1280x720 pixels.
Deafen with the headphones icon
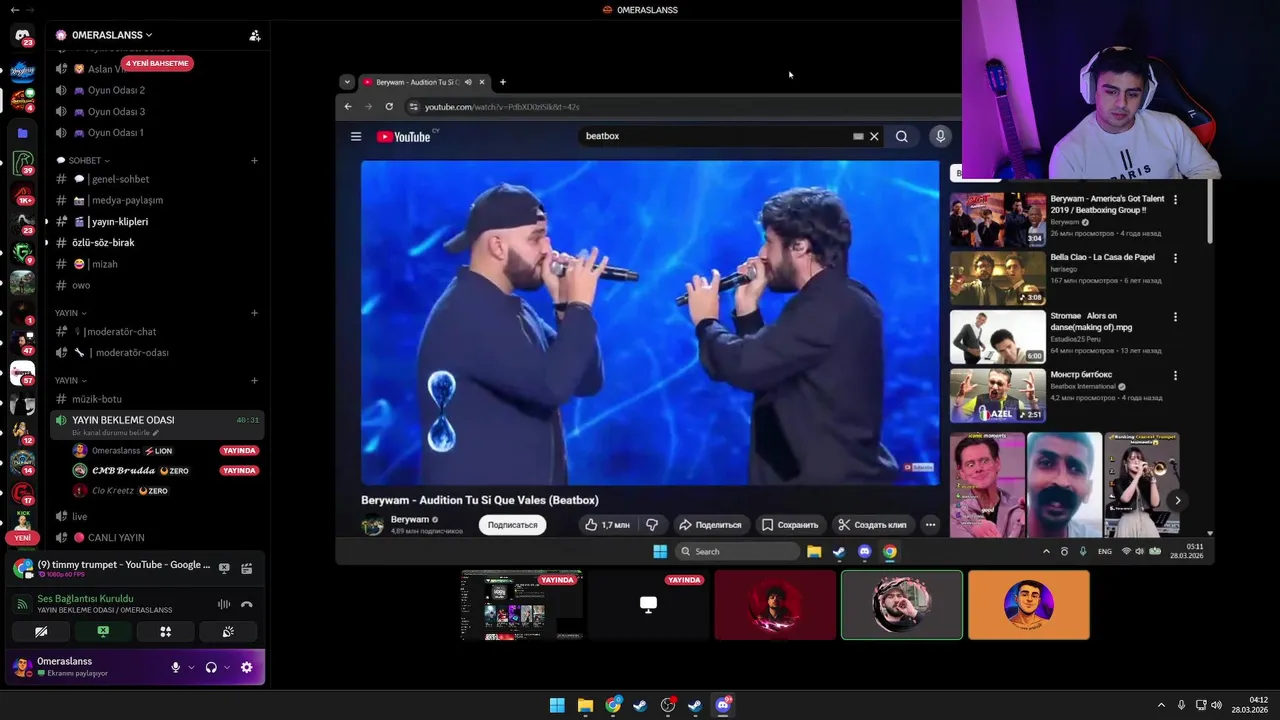click(211, 667)
